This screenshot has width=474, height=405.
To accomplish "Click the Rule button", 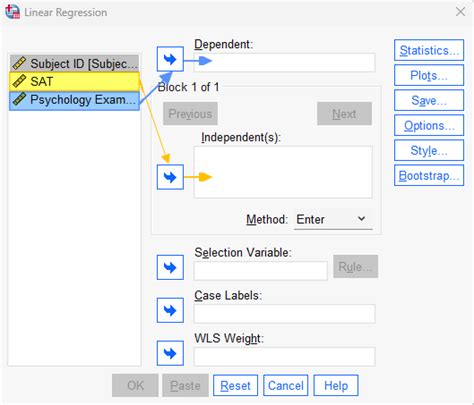I will pyautogui.click(x=355, y=267).
